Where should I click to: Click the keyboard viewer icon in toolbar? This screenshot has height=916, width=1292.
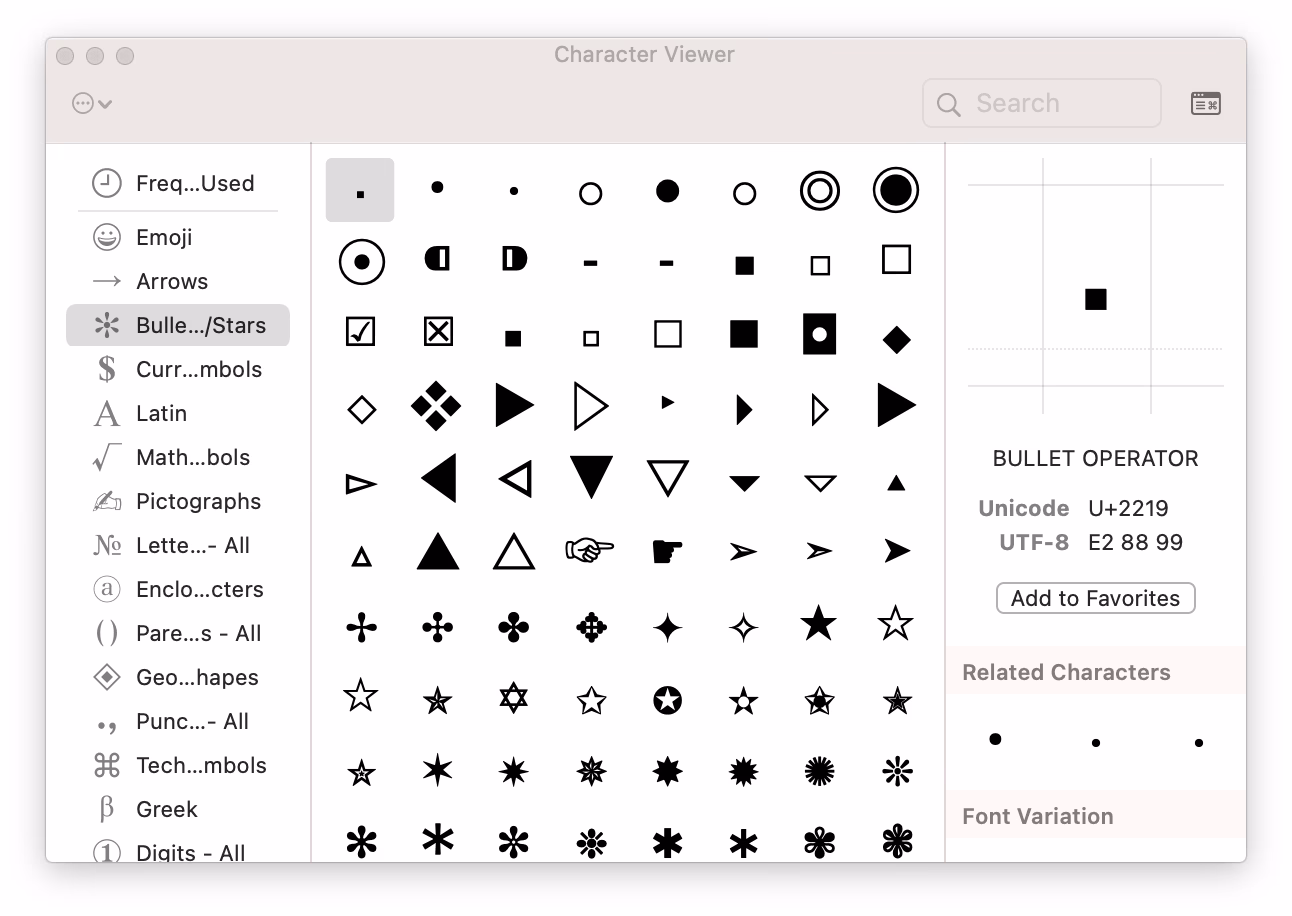1205,102
